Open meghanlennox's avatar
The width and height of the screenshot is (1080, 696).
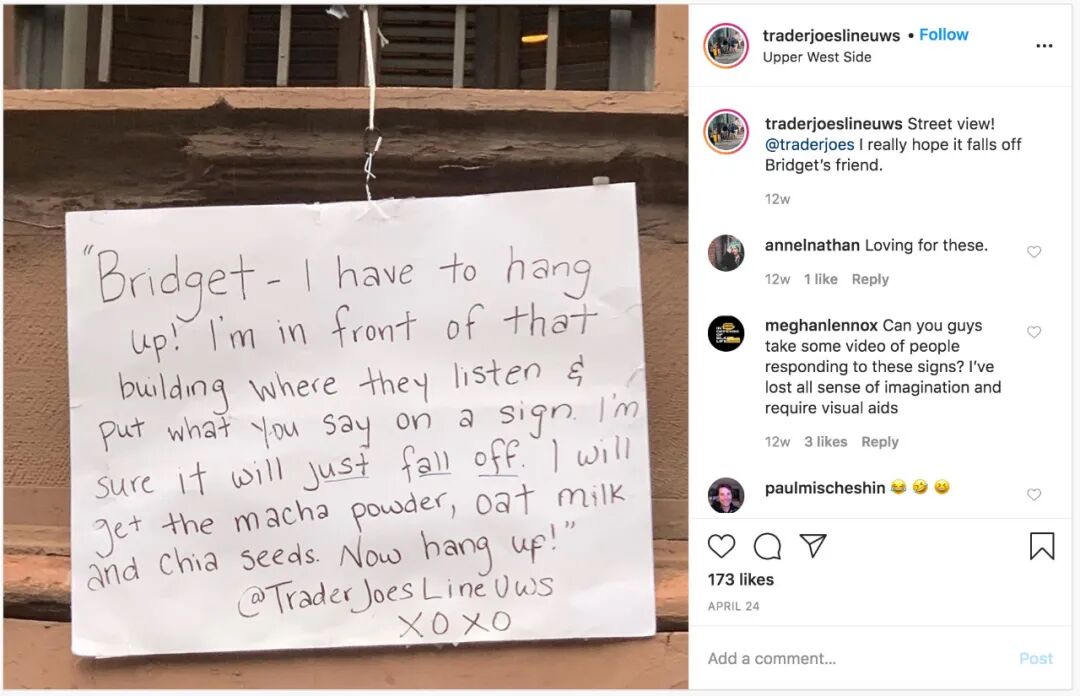(x=726, y=334)
